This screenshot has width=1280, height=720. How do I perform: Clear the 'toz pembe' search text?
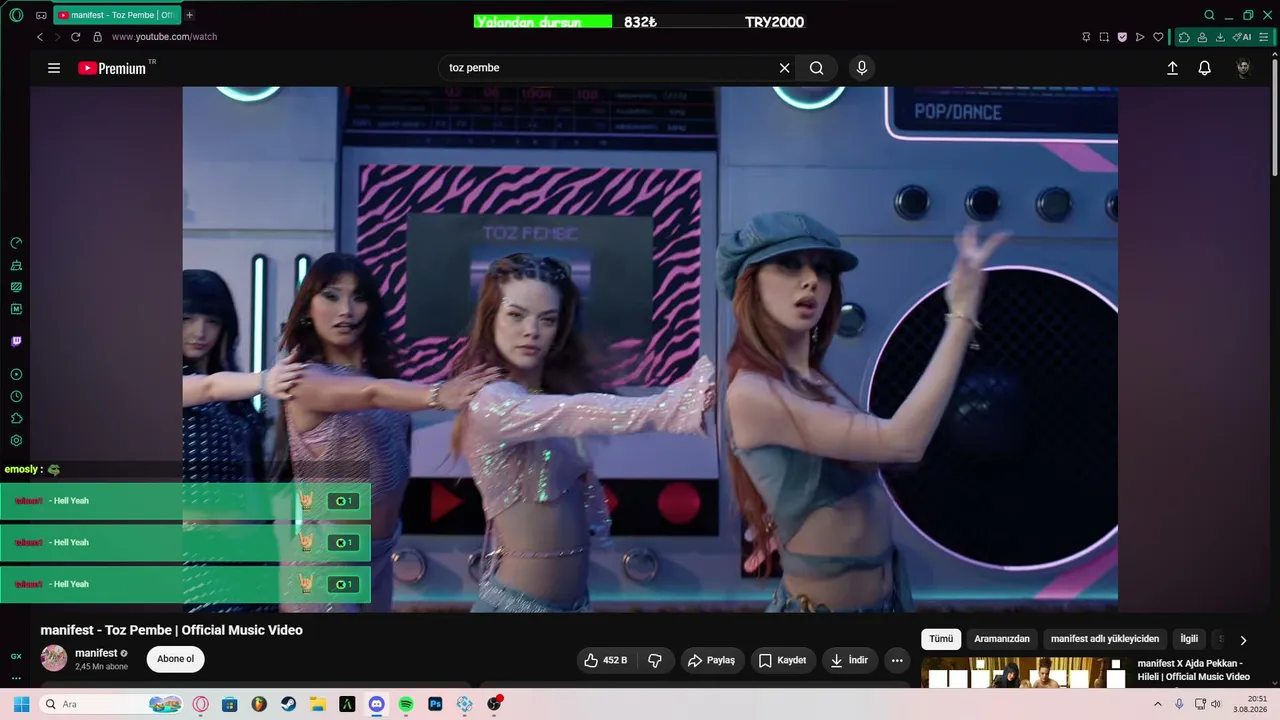point(785,68)
